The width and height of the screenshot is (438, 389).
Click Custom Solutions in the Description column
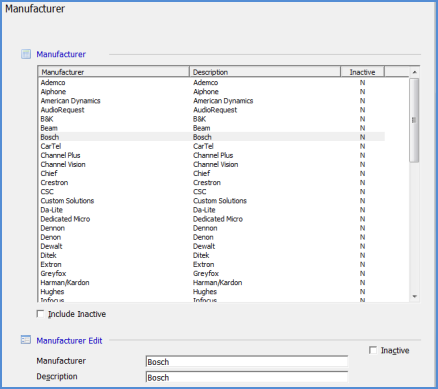point(220,201)
